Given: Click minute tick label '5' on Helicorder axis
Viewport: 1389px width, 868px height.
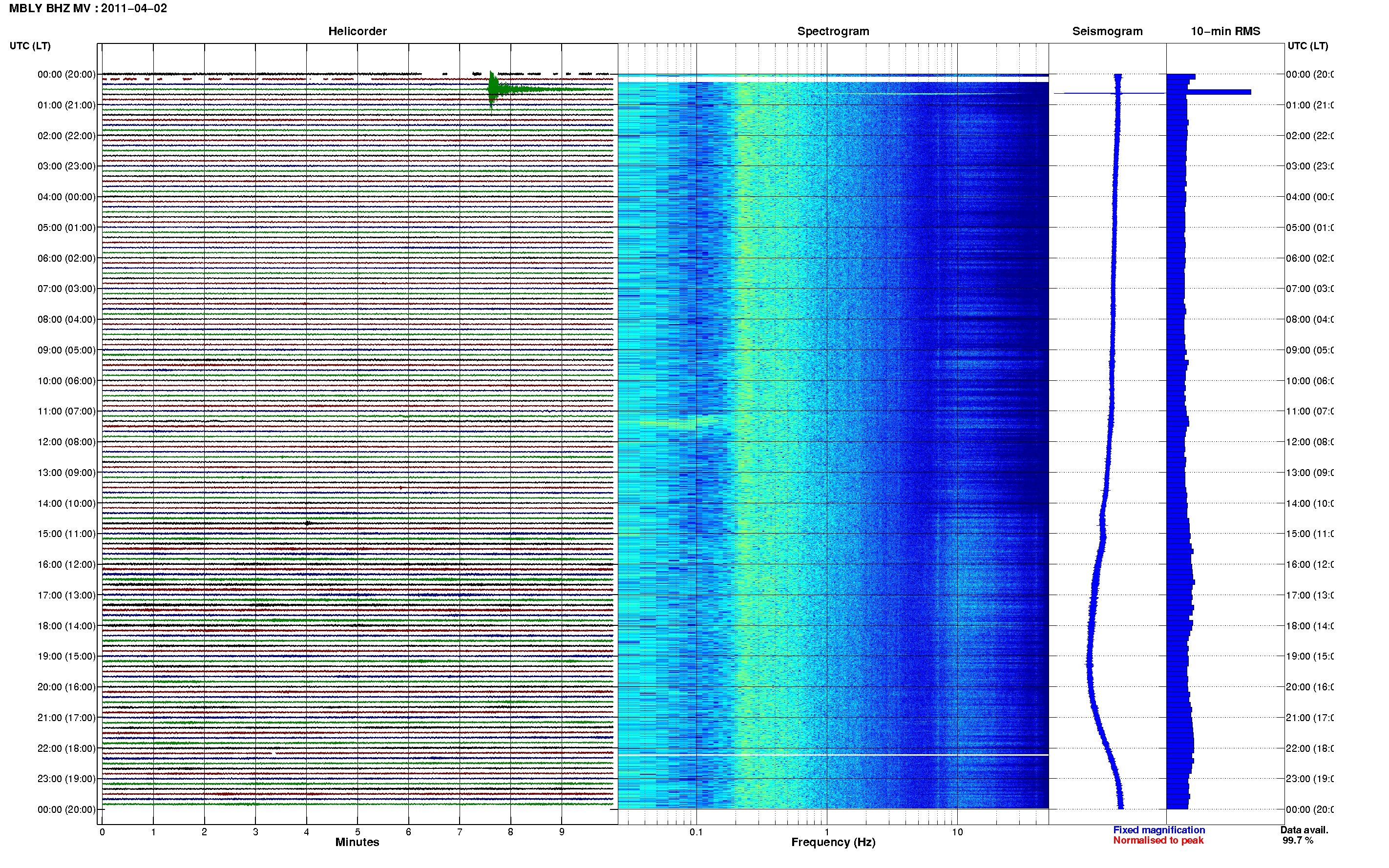Looking at the screenshot, I should (358, 832).
